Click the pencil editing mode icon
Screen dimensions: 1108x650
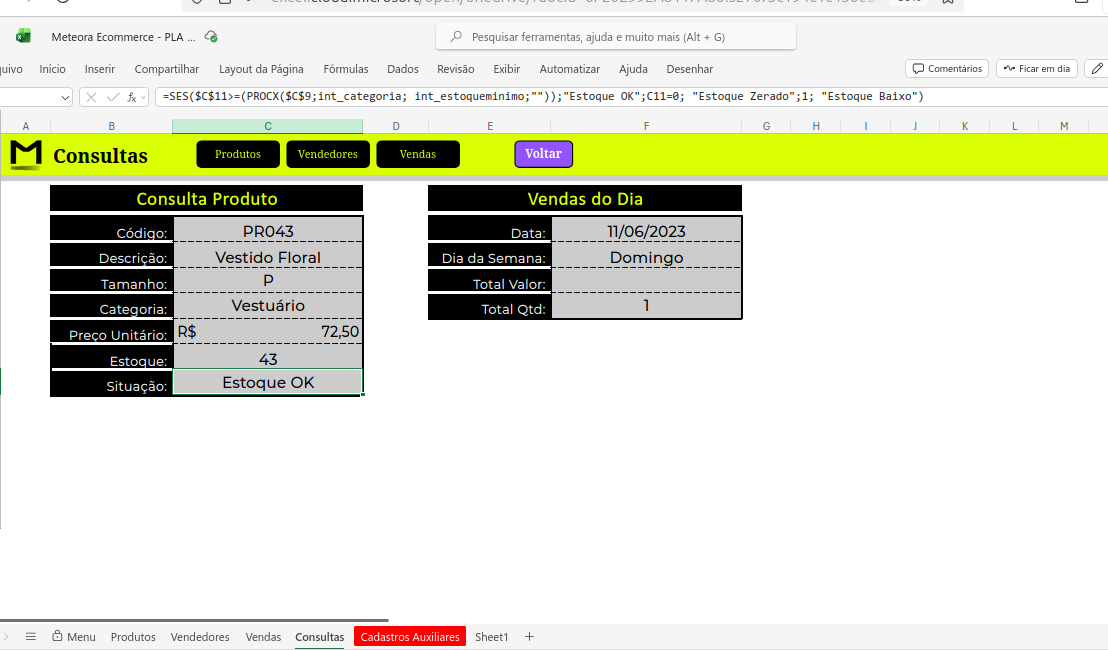(x=1097, y=69)
